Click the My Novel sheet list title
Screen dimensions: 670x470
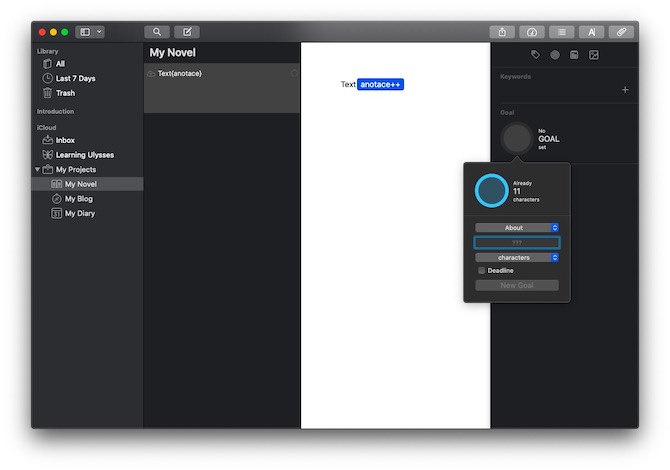tap(173, 53)
